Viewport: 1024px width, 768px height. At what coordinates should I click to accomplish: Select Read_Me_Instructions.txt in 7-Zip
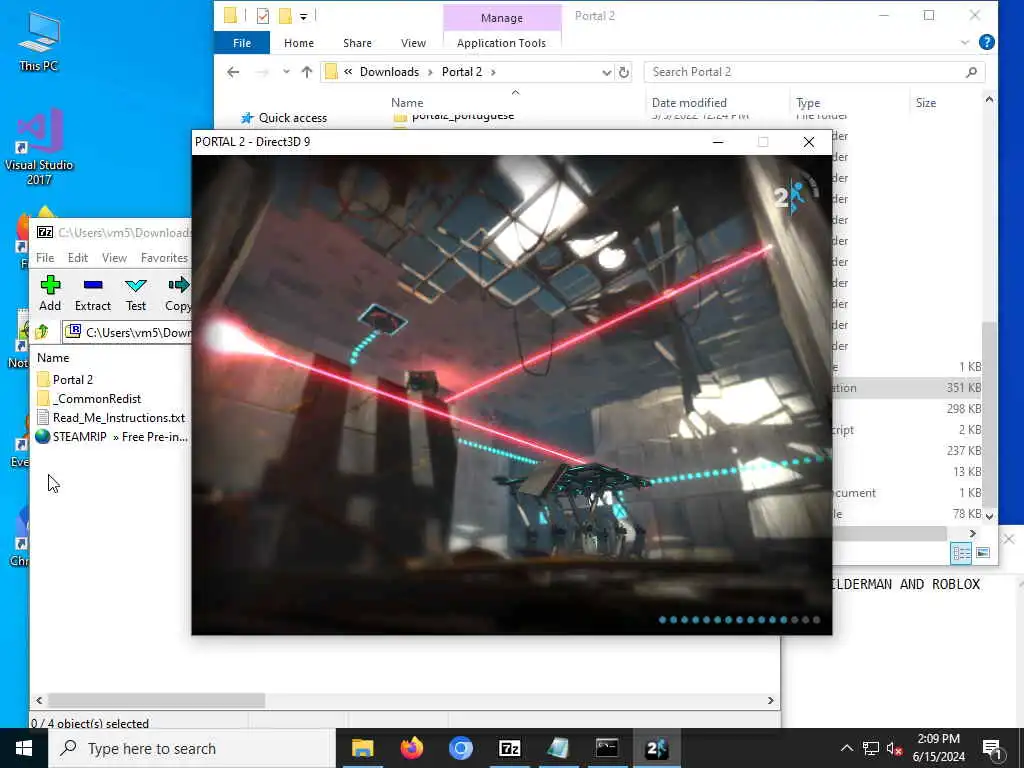click(x=110, y=417)
